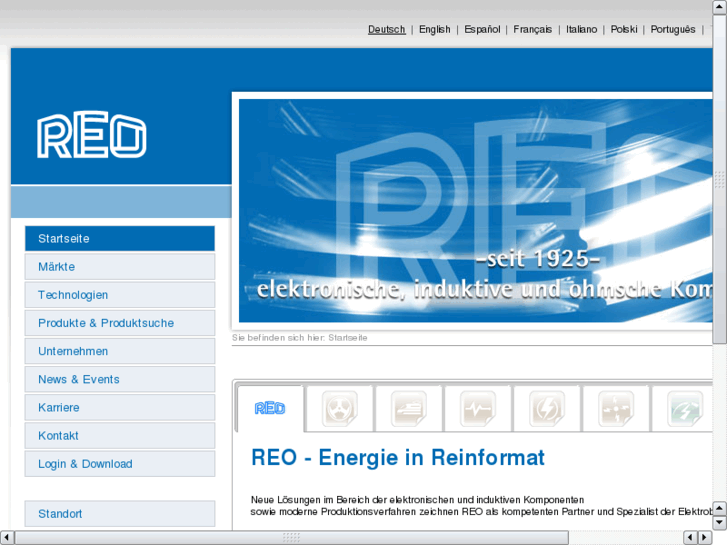Click the paragraph starting 'Neue Lösungen im Bereich'
727x545 pixels.
pyautogui.click(x=481, y=506)
